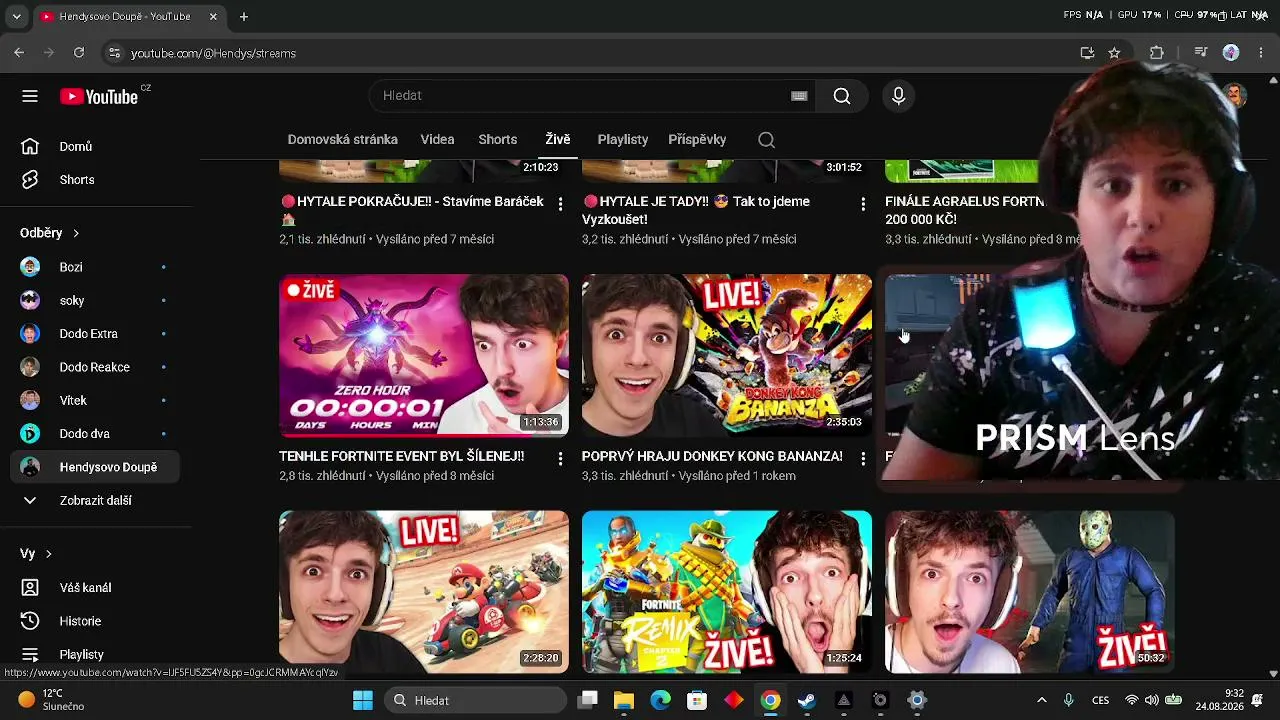The height and width of the screenshot is (720, 1280).
Task: Open TENHLE FORTNITE EVENT BYL ŠÍLENEJ title
Action: click(x=401, y=456)
